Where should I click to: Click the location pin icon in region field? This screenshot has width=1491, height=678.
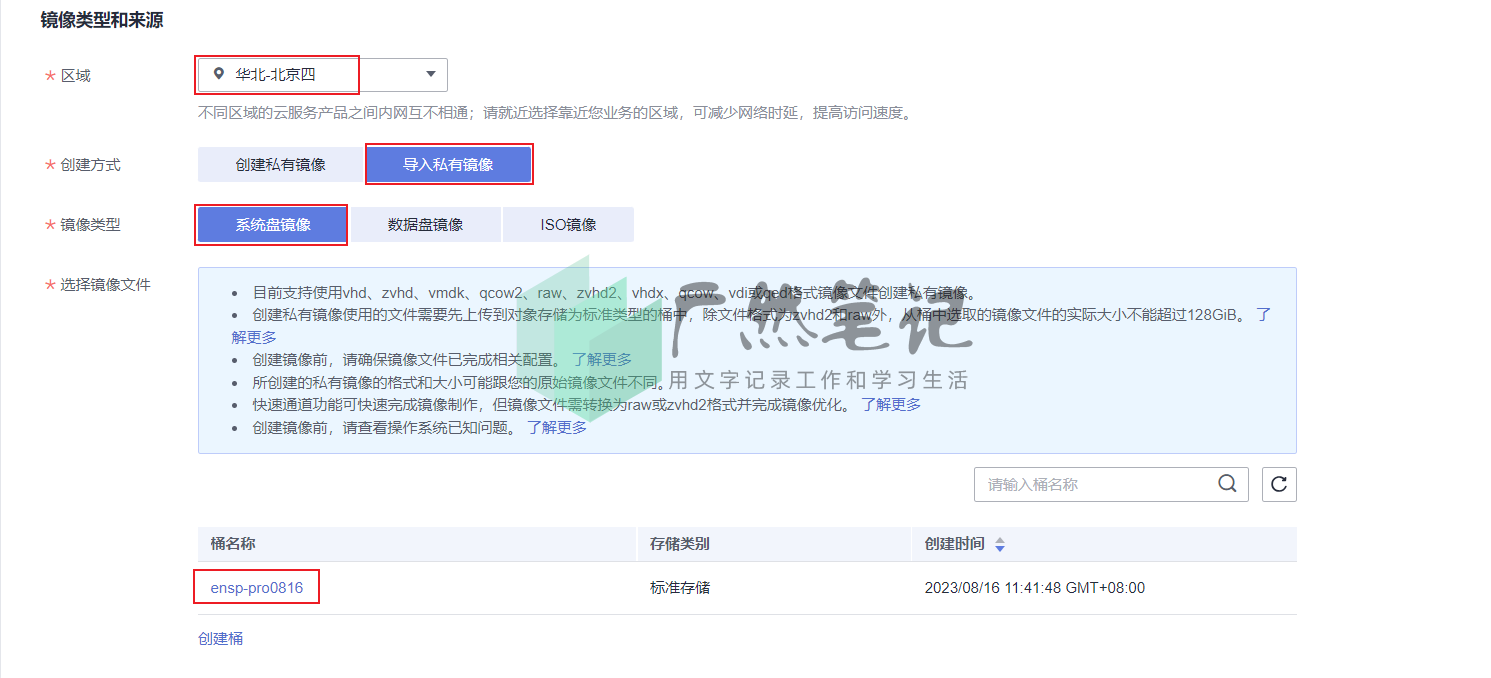(219, 74)
